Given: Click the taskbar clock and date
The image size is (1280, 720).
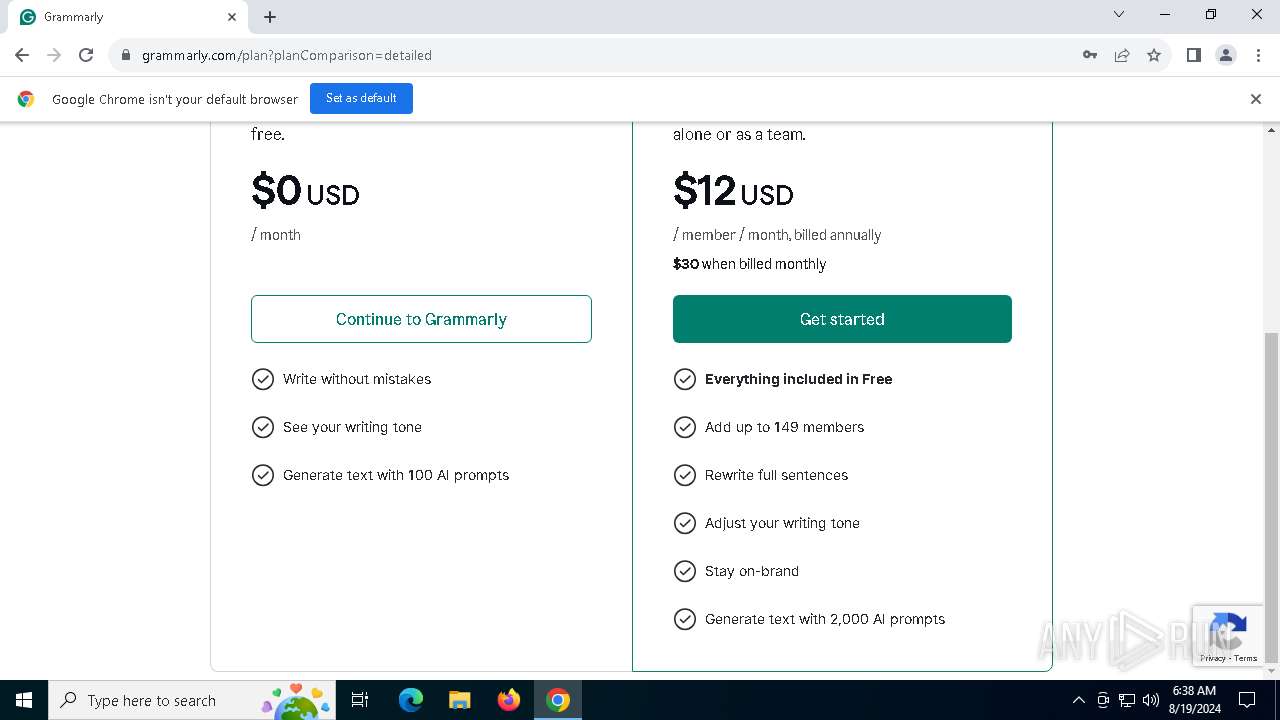Looking at the screenshot, I should (1194, 700).
